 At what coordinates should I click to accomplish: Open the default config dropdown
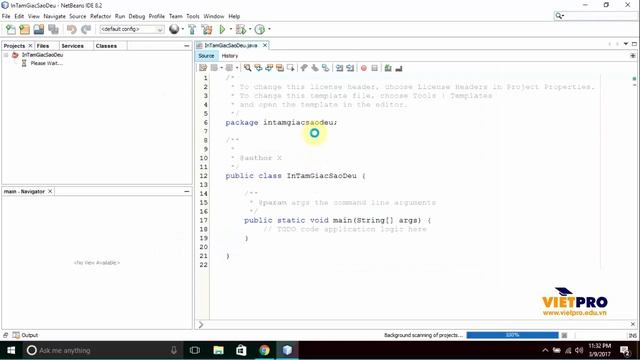click(x=132, y=29)
